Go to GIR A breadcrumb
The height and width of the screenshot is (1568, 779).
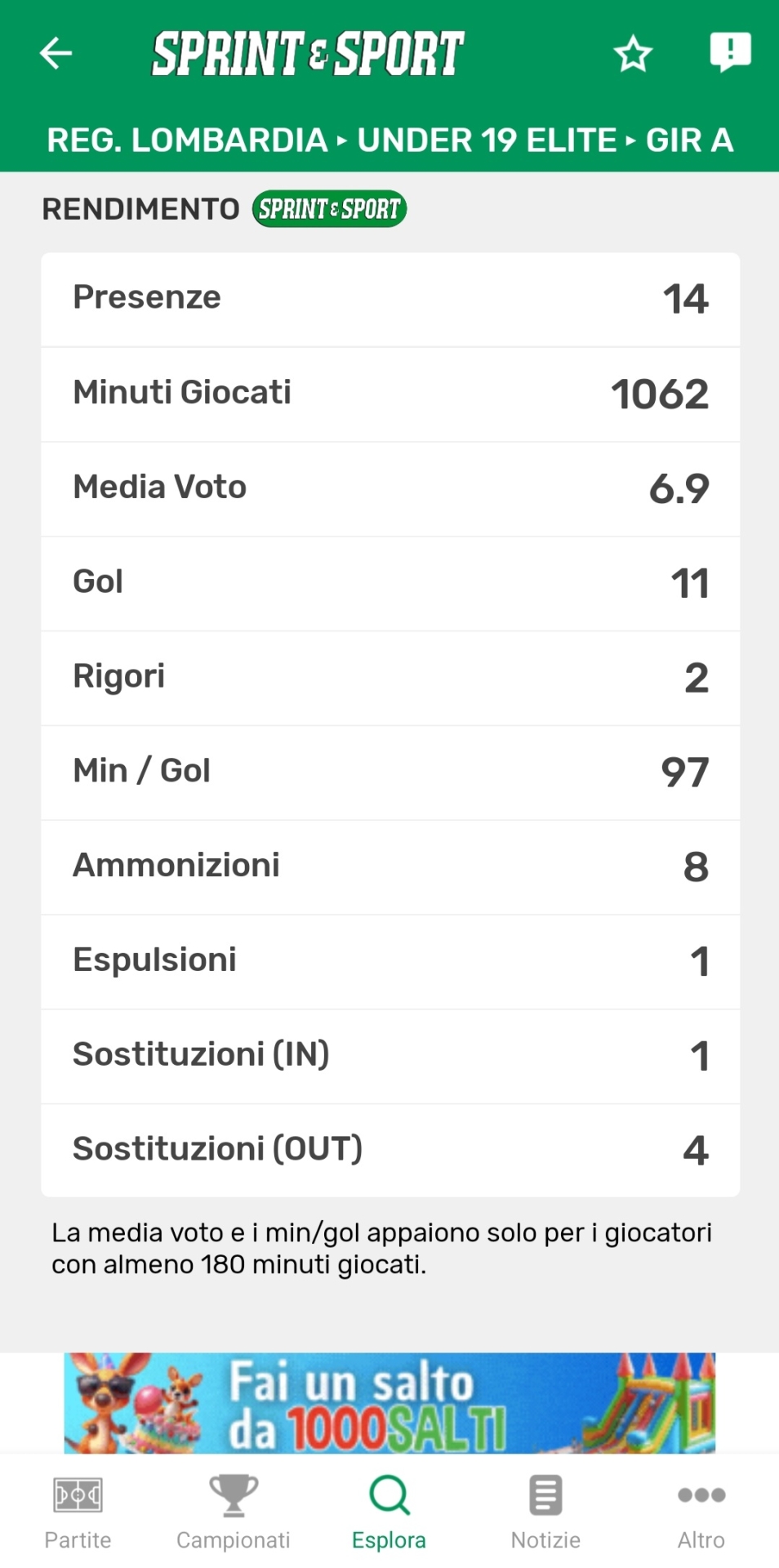(x=689, y=140)
